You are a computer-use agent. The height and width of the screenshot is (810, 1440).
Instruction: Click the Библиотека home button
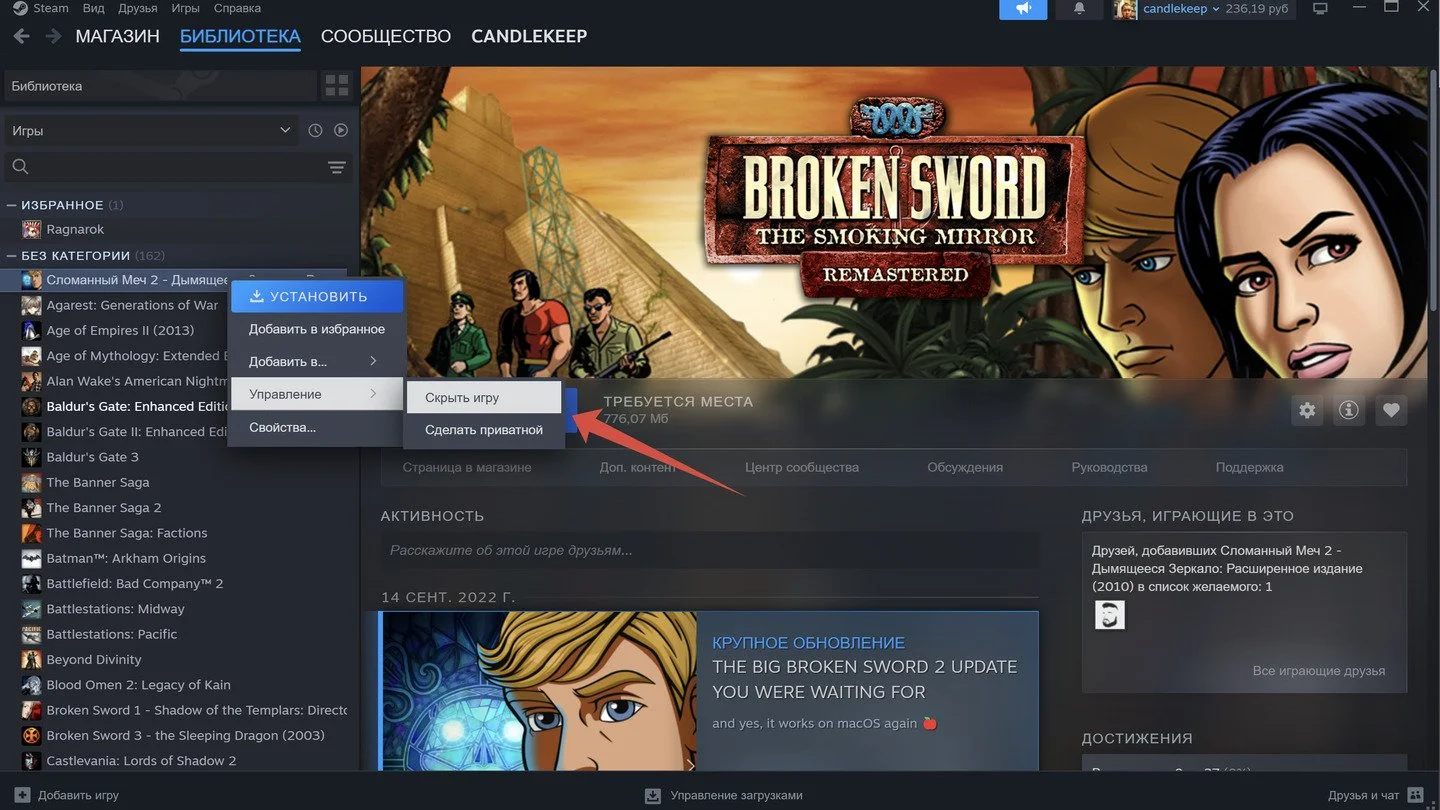pos(161,86)
